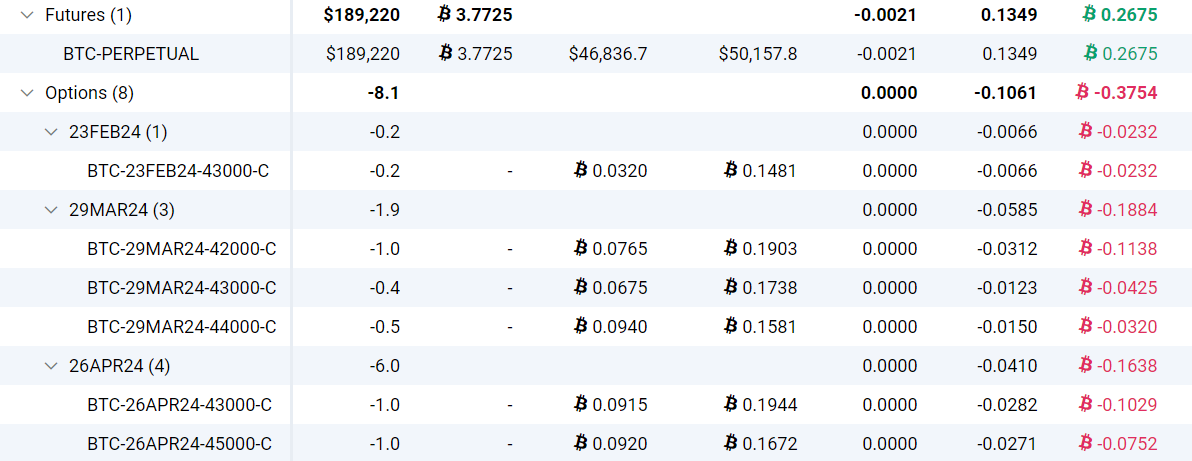Open instrument BTC-26APR24-43000-C
1192x461 pixels.
179,405
